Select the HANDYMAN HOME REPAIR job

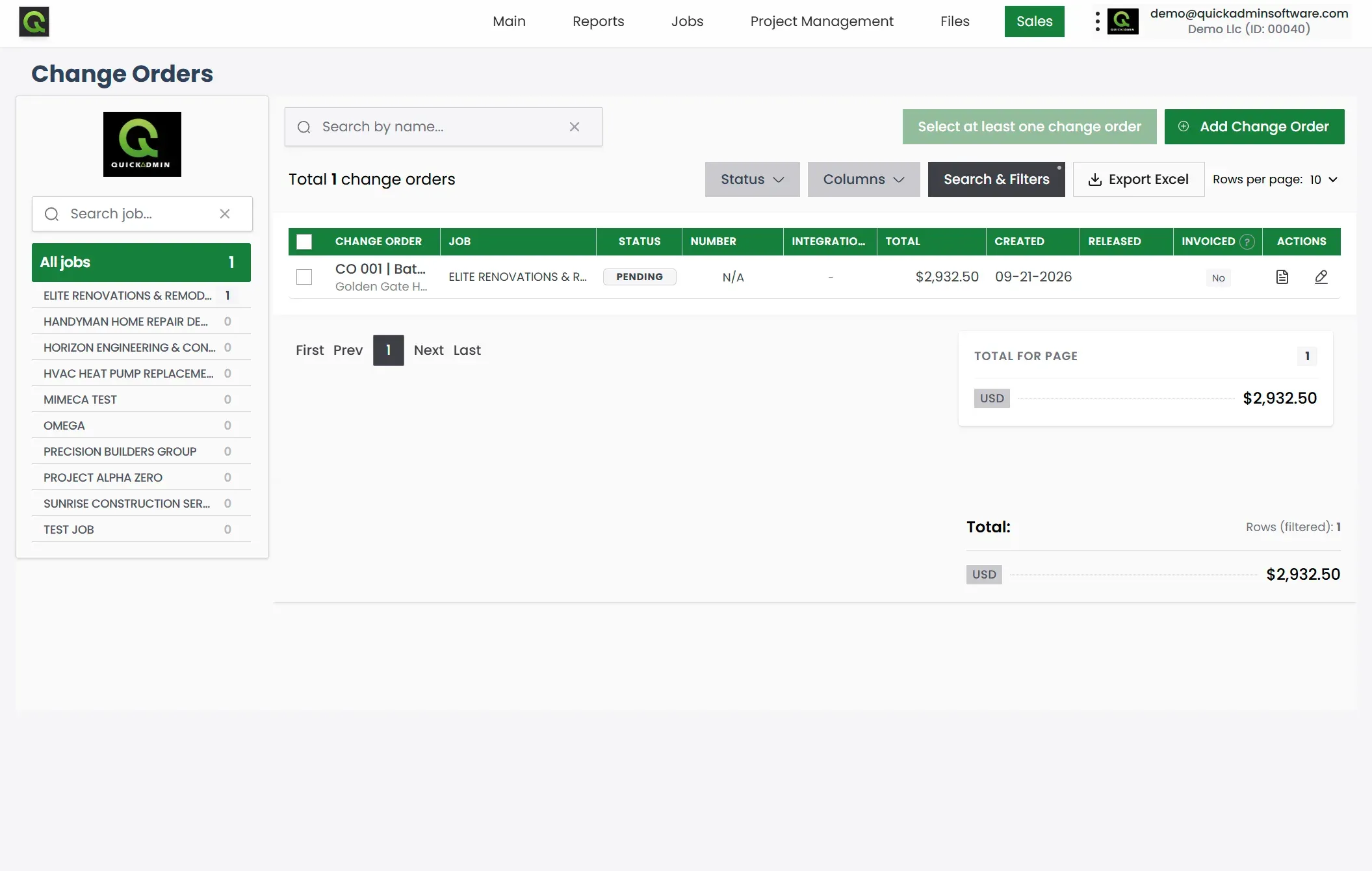click(141, 322)
